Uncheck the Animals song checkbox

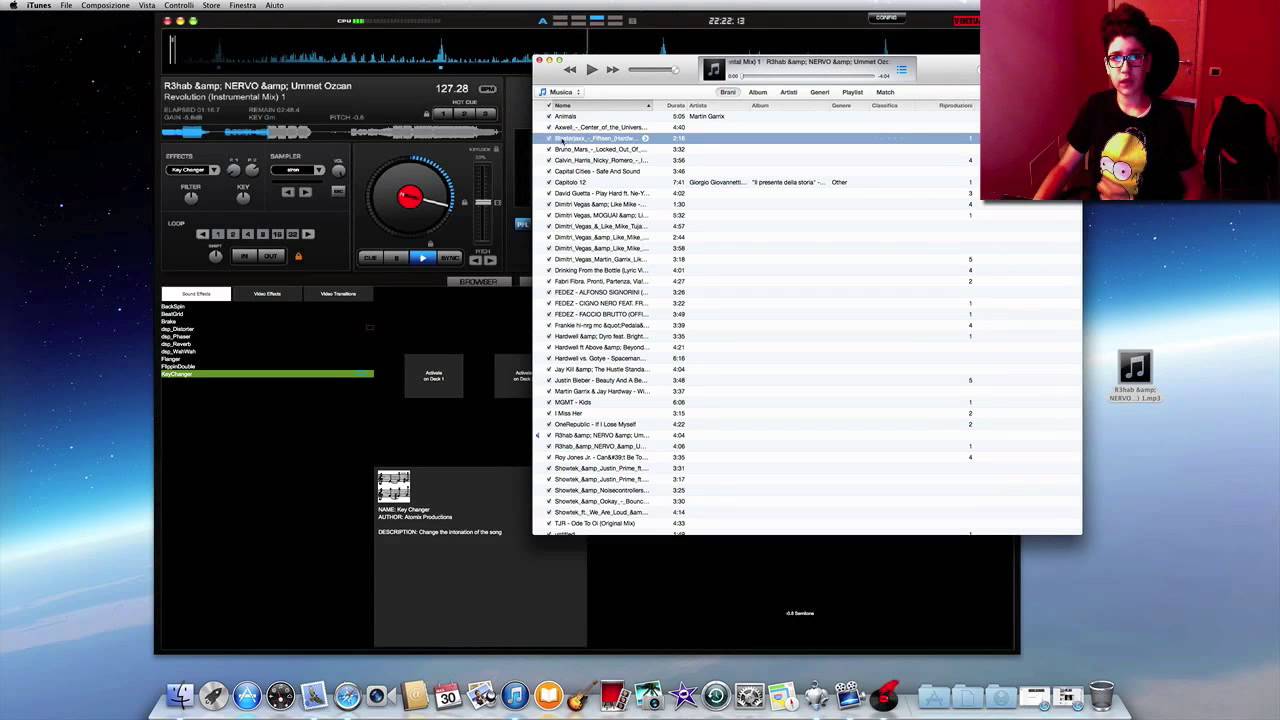coord(548,116)
